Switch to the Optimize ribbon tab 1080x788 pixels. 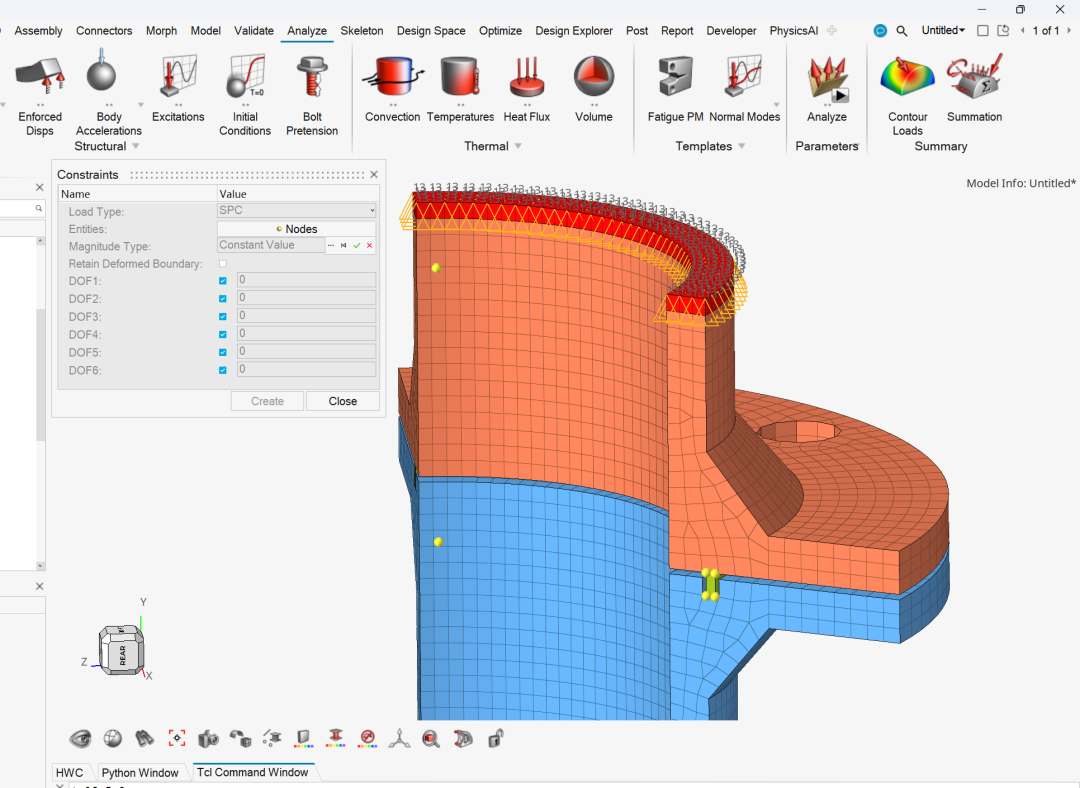tap(500, 31)
